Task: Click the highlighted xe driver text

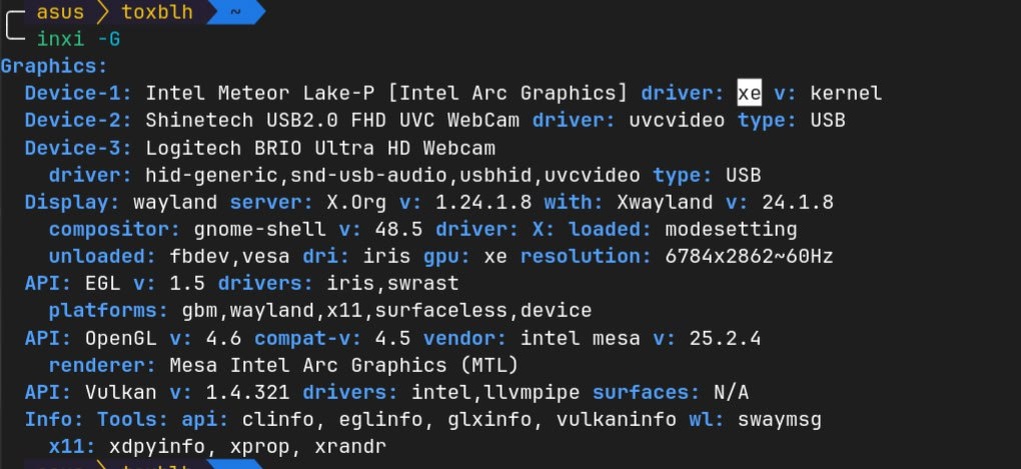Action: (749, 93)
